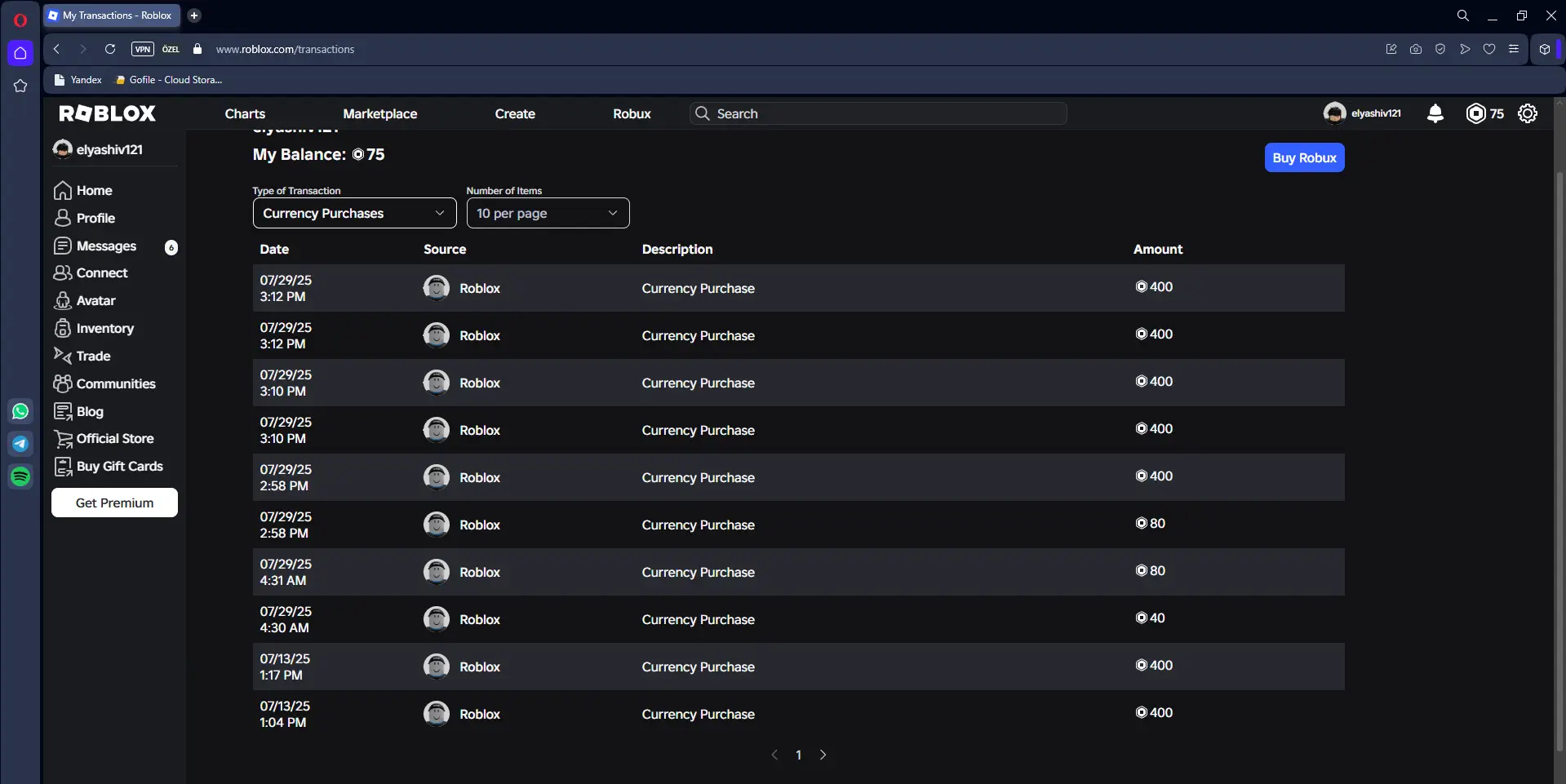1566x784 pixels.
Task: Go to next page of transactions
Action: pyautogui.click(x=823, y=755)
